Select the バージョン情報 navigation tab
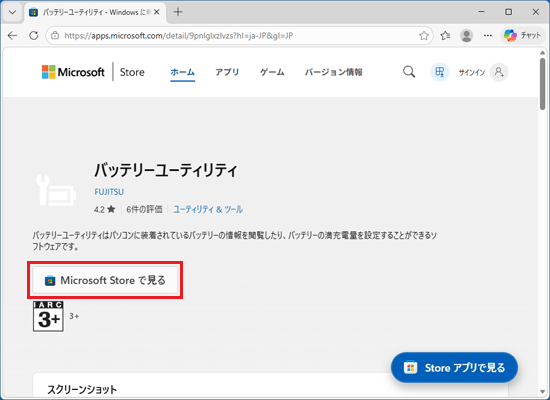 point(333,72)
